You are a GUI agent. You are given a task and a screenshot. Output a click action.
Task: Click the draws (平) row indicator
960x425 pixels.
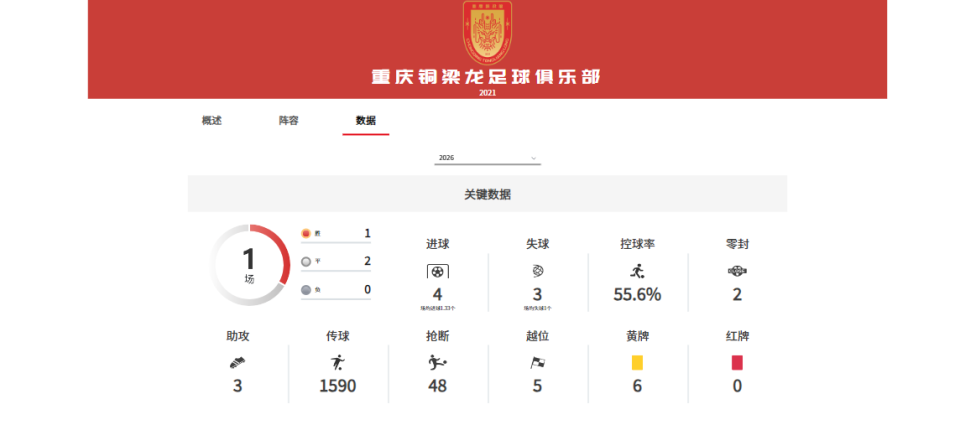pyautogui.click(x=306, y=262)
